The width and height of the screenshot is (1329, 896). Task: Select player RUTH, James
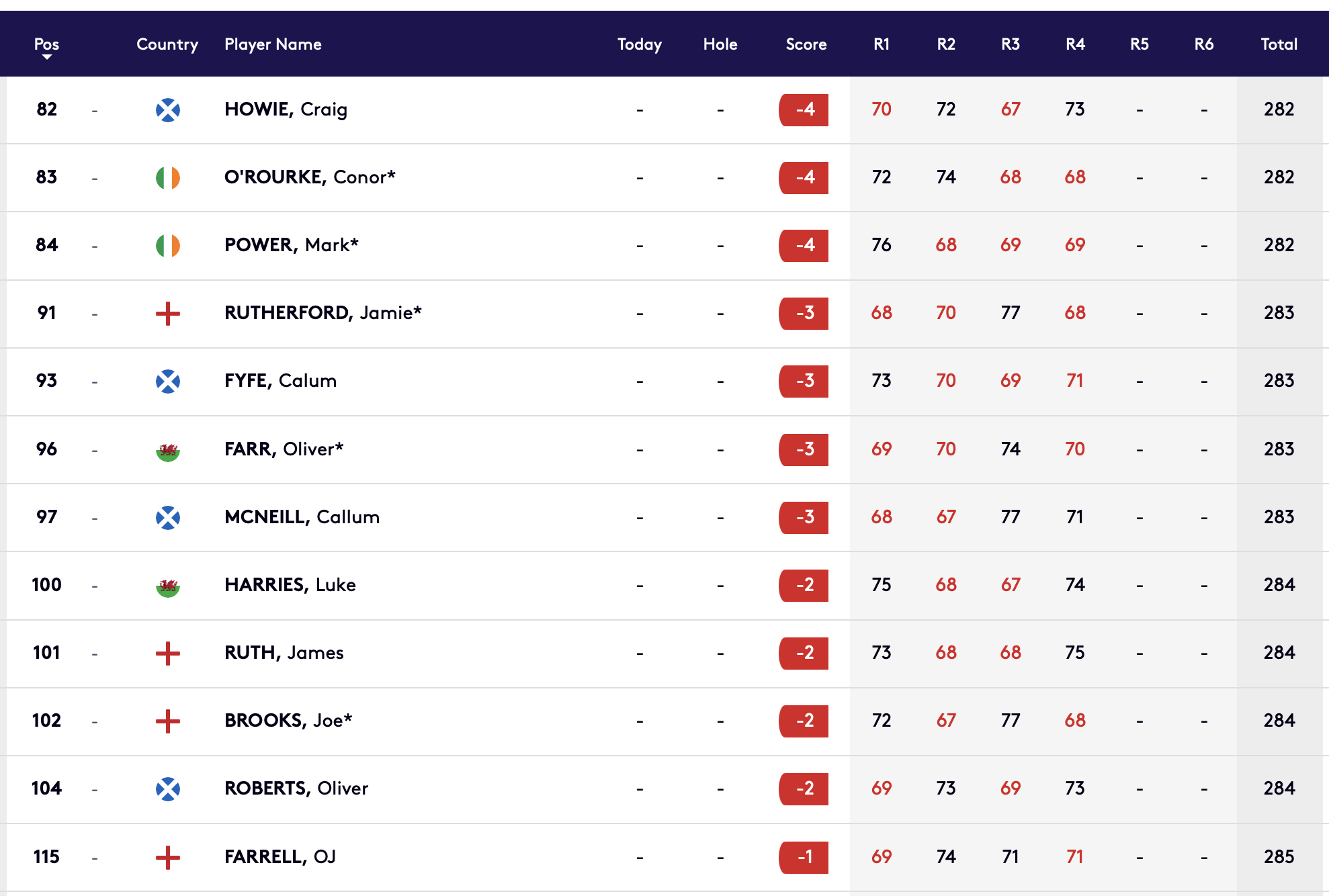pos(284,653)
